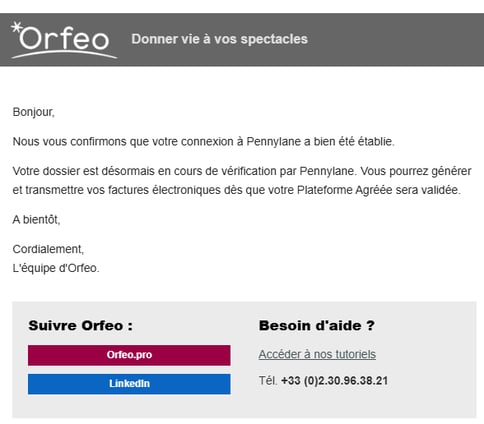This screenshot has width=484, height=424.
Task: Click the "Besoin d'aide ?" heading
Action: point(317,326)
